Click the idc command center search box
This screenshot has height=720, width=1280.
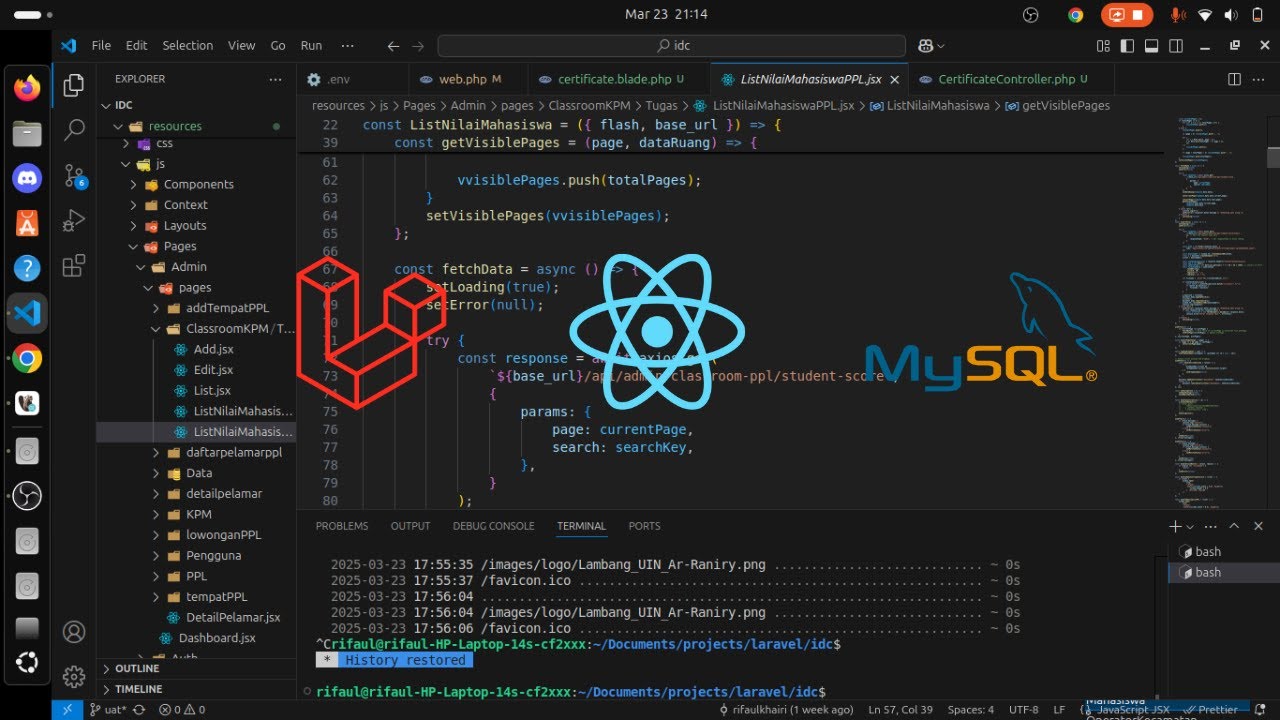click(672, 46)
